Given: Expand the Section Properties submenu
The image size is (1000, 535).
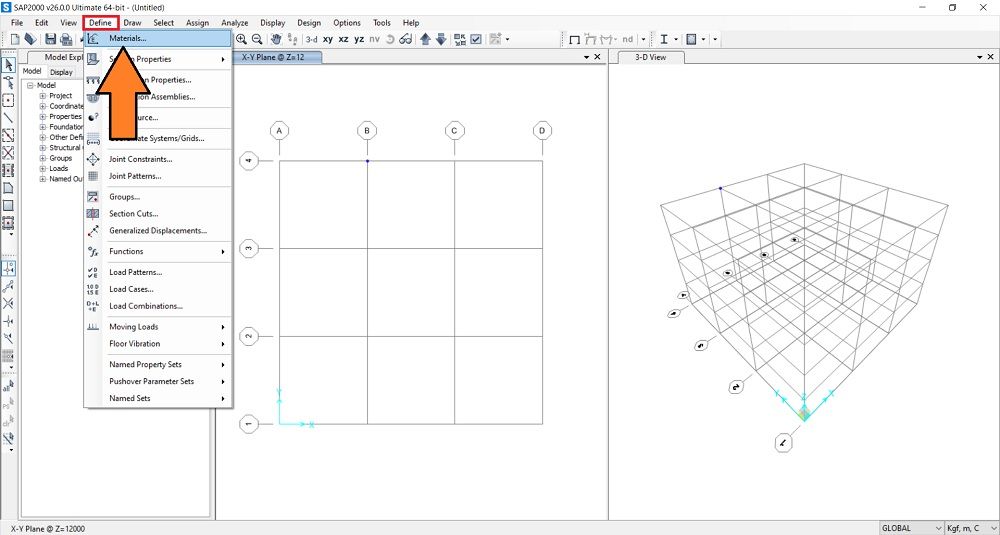Looking at the screenshot, I should click(223, 59).
